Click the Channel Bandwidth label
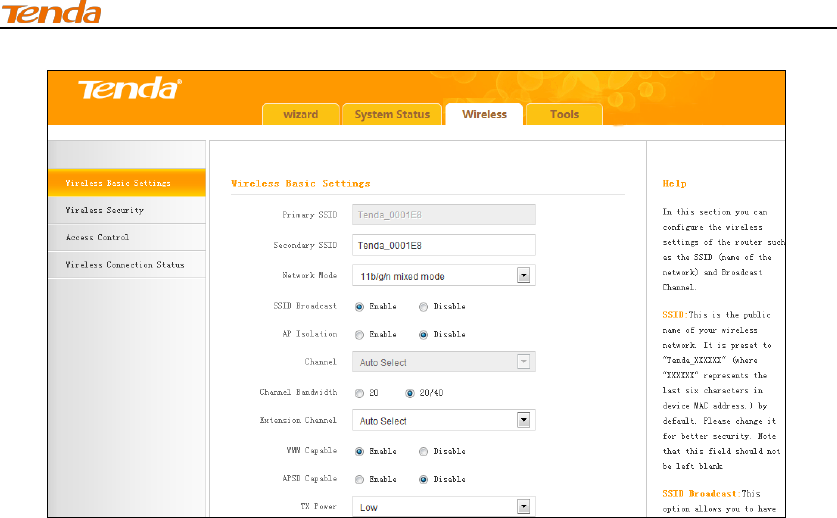837x518 pixels. 298,392
